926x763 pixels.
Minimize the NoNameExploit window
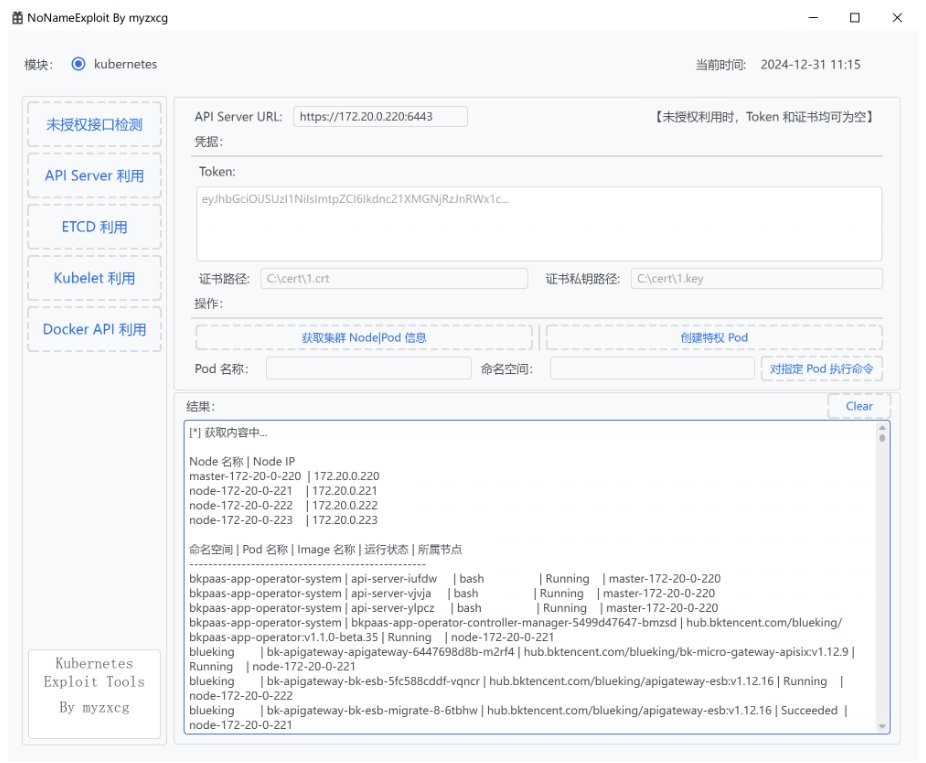pos(813,18)
